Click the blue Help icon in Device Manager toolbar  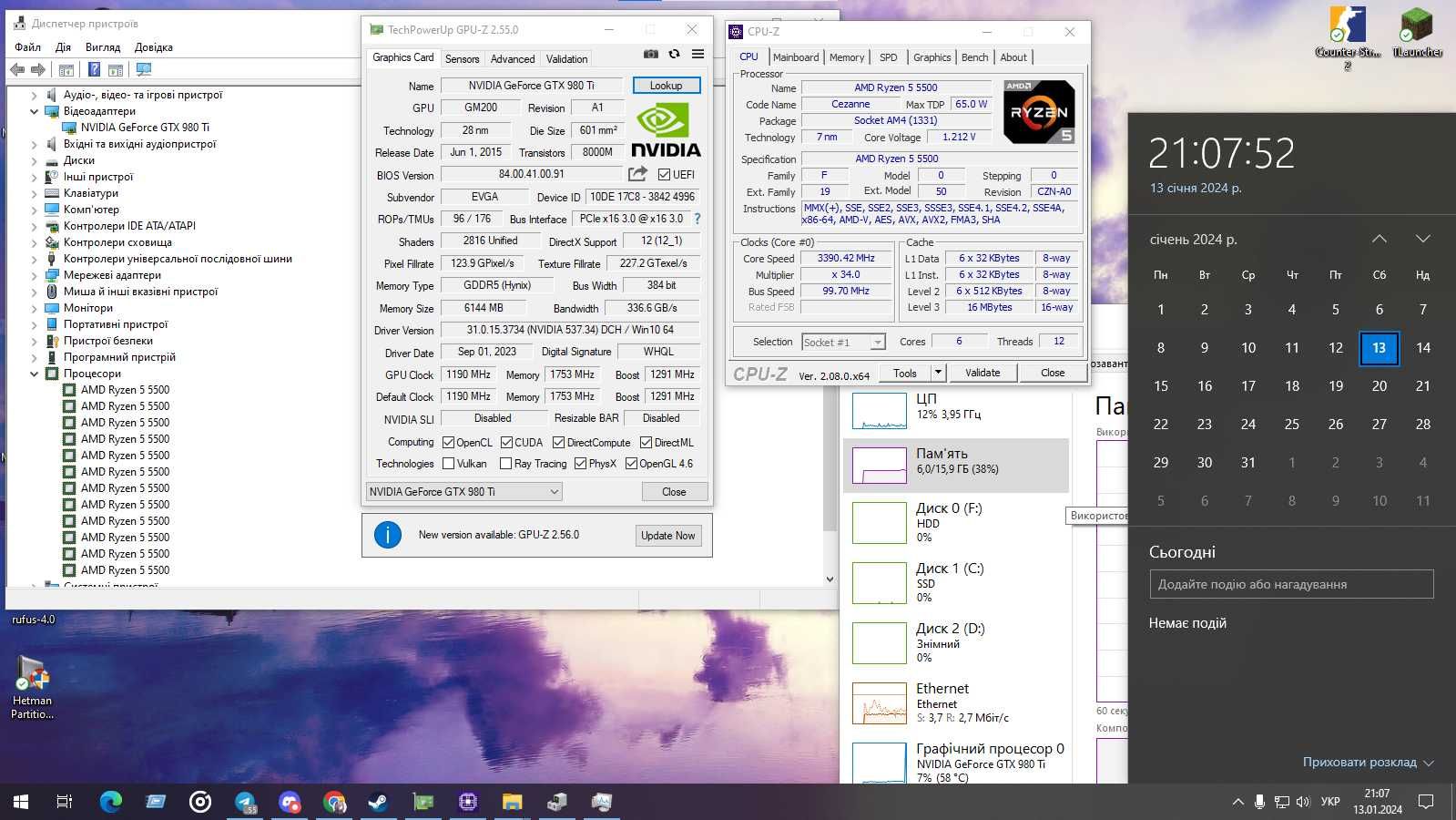point(94,69)
